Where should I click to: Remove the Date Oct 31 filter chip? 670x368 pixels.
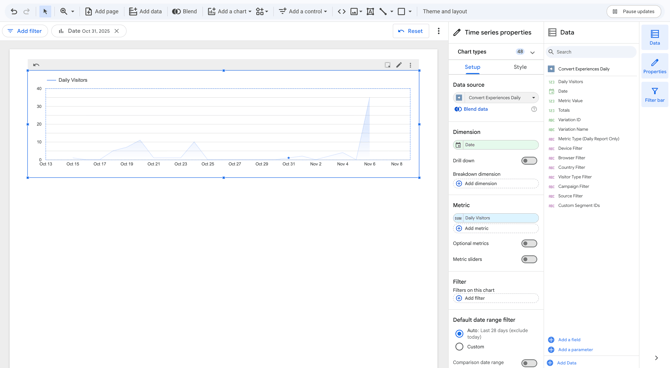coord(117,31)
